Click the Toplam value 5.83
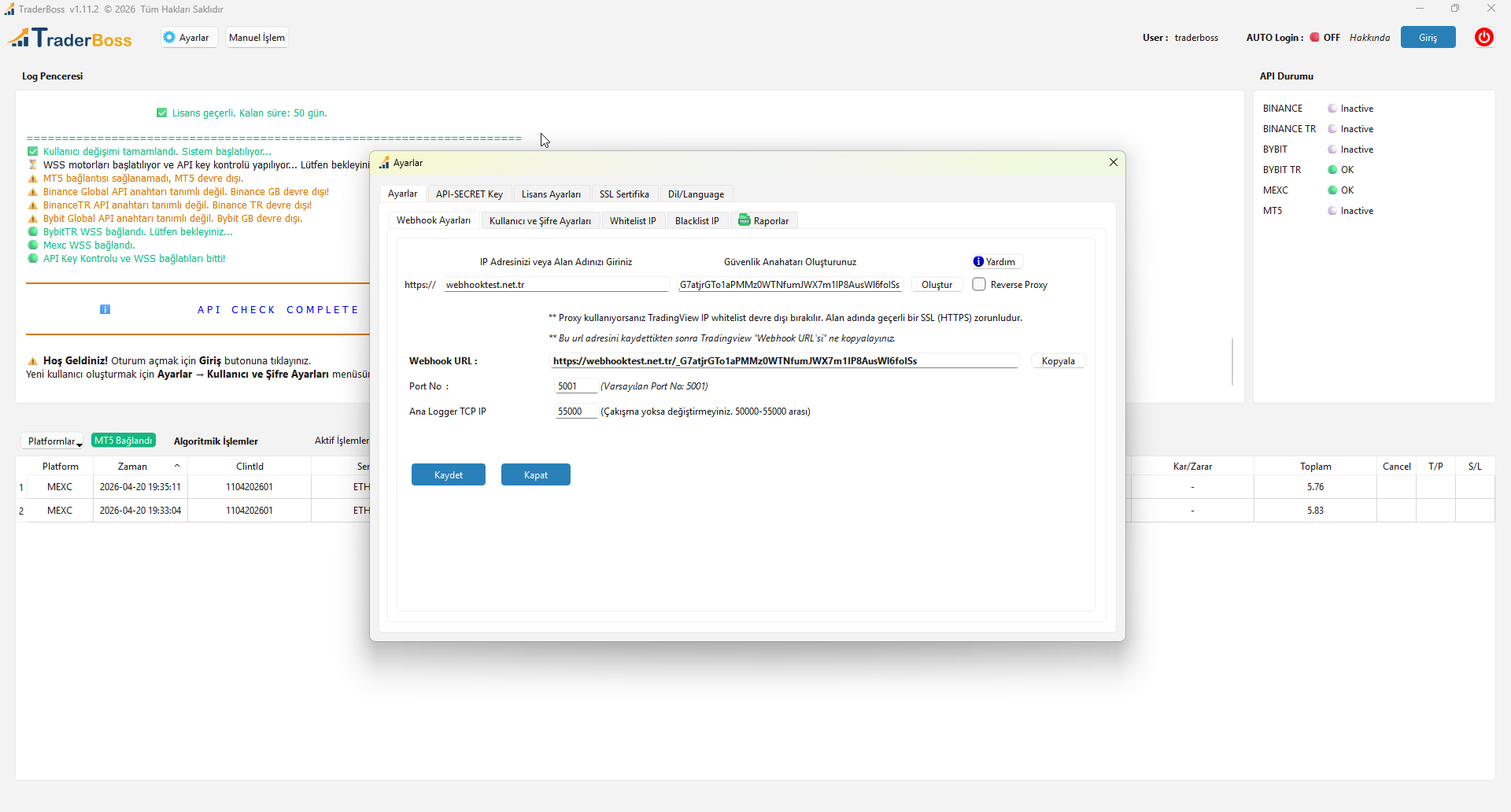The image size is (1511, 812). click(1315, 511)
